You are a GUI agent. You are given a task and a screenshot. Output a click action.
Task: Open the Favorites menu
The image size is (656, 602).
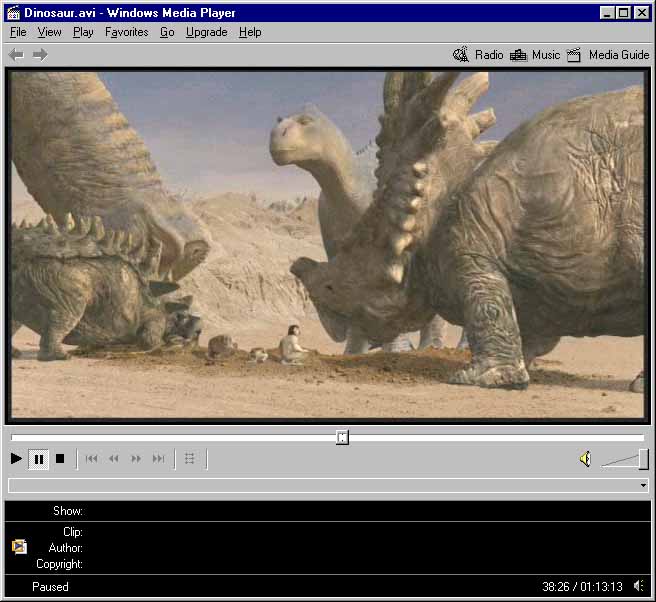126,32
